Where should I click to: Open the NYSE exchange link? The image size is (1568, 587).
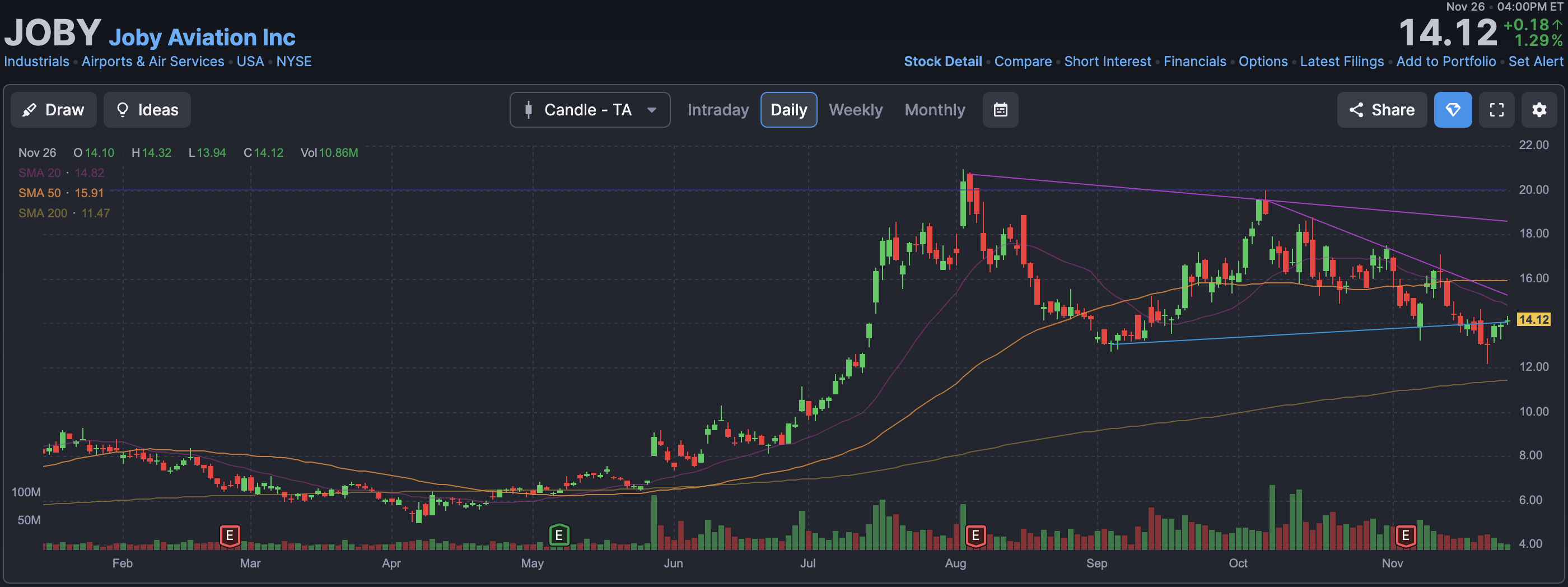click(294, 62)
